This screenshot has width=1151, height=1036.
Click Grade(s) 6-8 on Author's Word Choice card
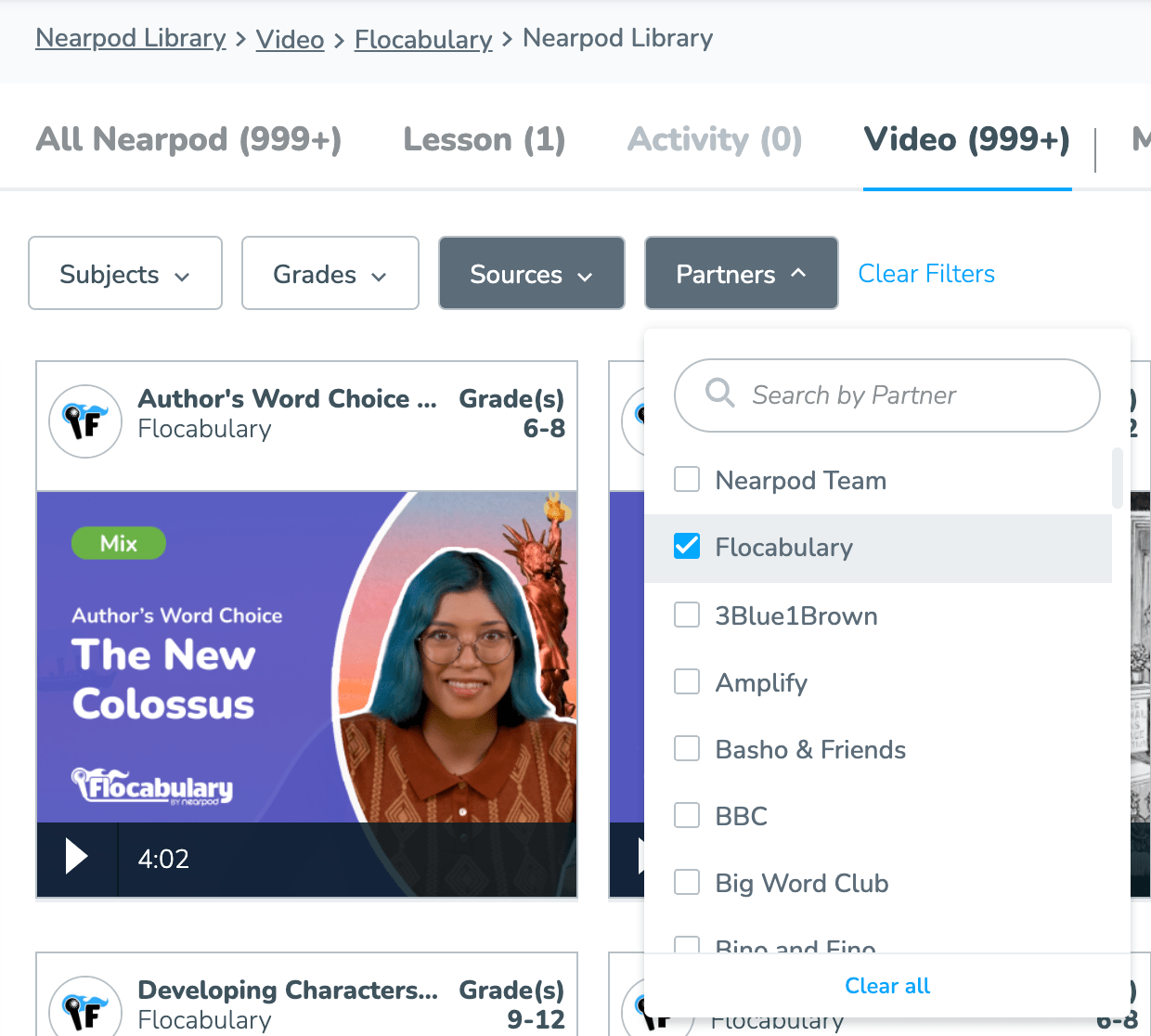(511, 413)
